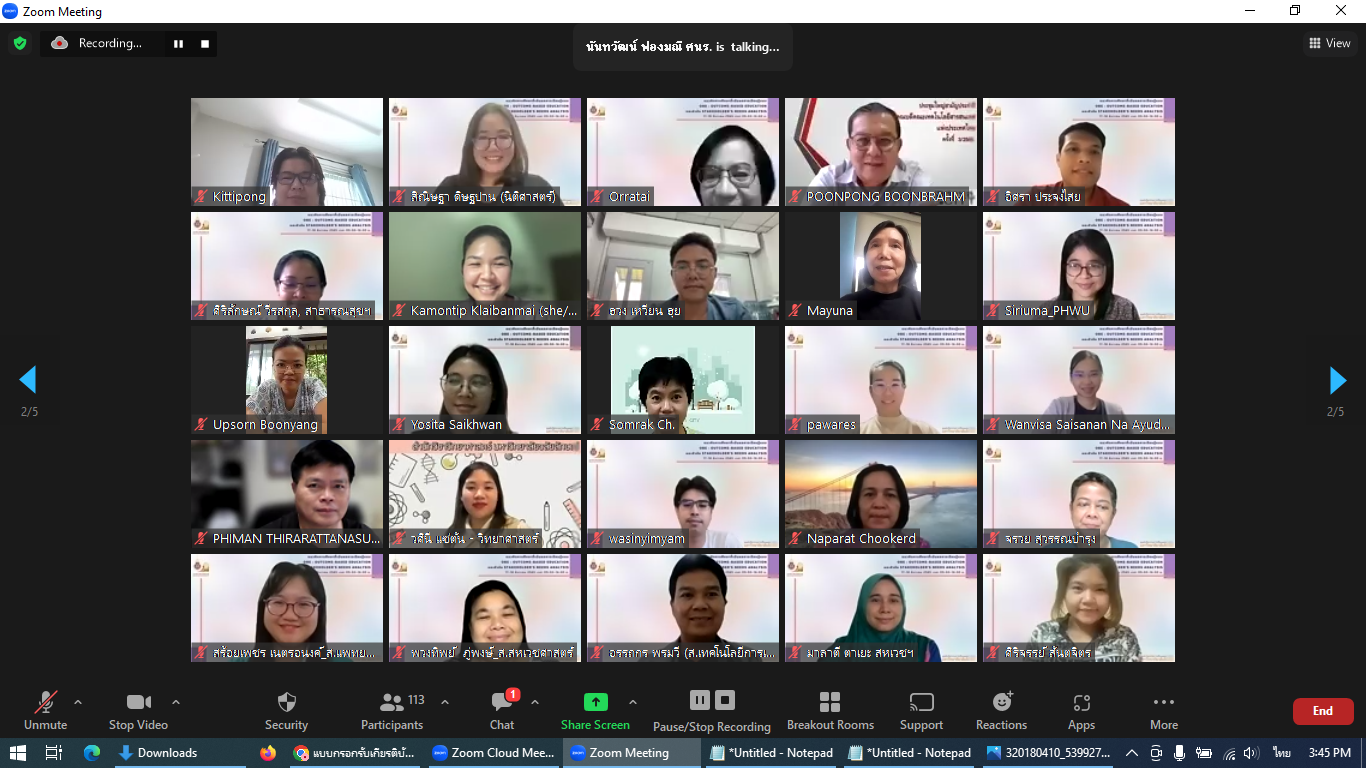This screenshot has width=1366, height=768.
Task: Open More options menu
Action: coord(1163,711)
